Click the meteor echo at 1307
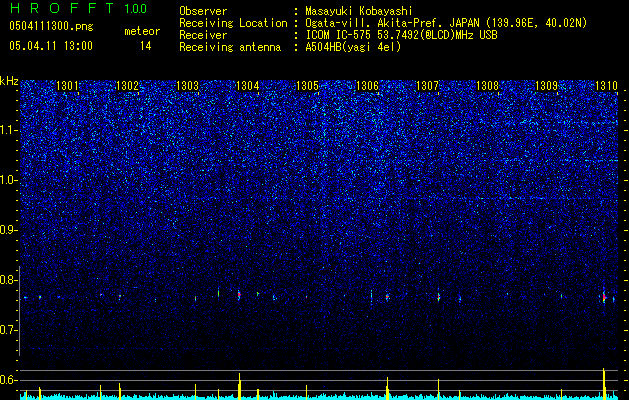The height and width of the screenshot is (400, 629). (x=438, y=296)
